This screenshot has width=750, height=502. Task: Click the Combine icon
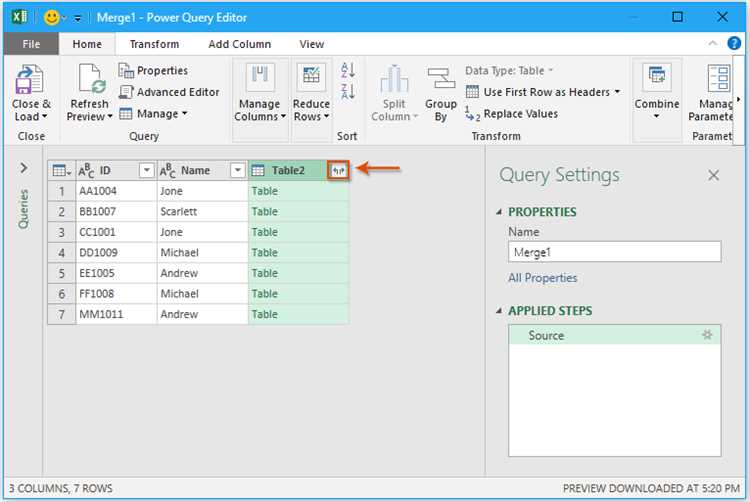657,78
